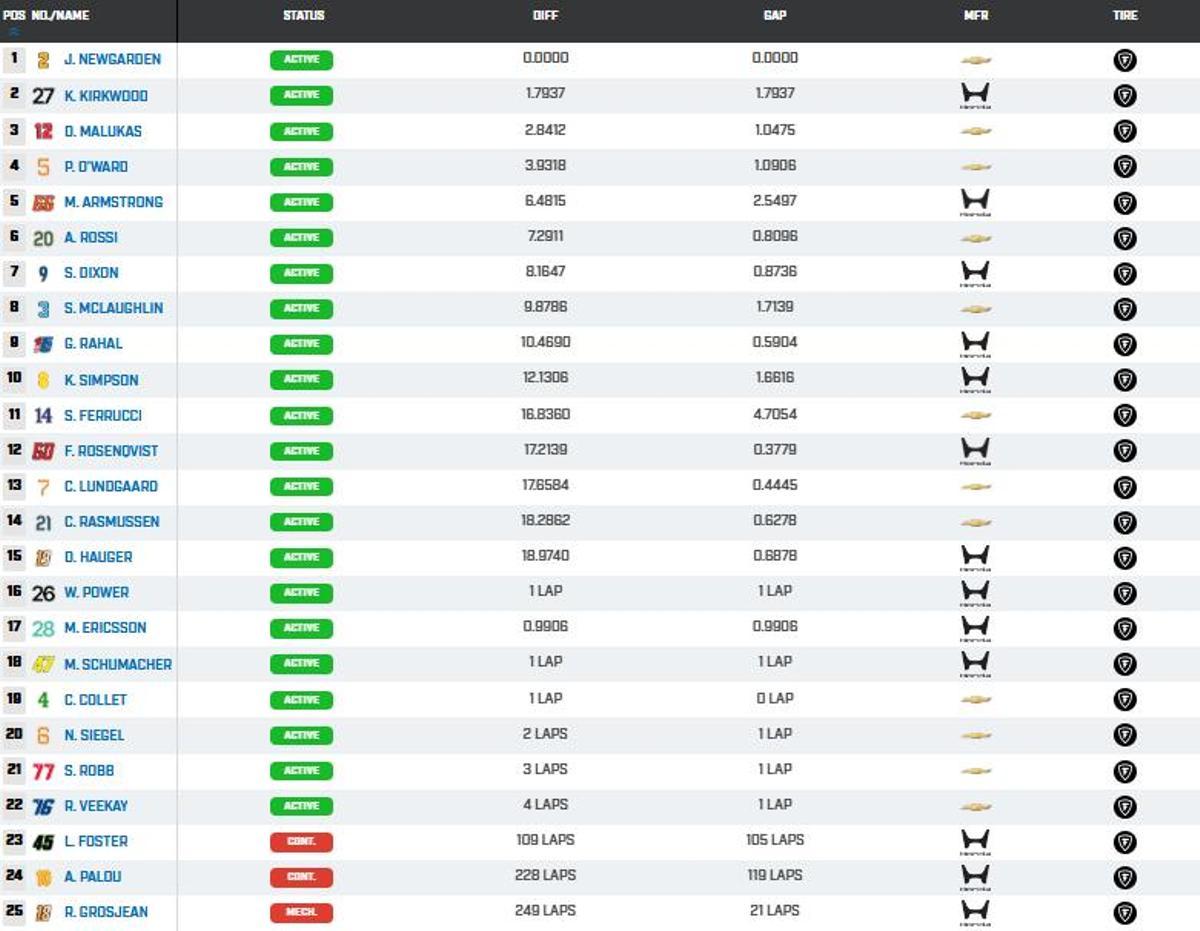
Task: Toggle the MECH. status badge for R. Grosjean
Action: point(300,912)
